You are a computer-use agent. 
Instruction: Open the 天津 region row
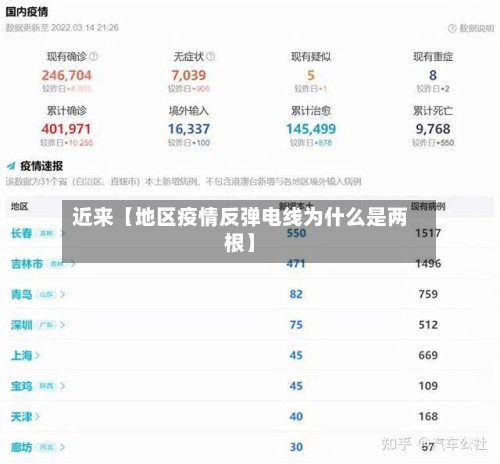pyautogui.click(x=250, y=417)
